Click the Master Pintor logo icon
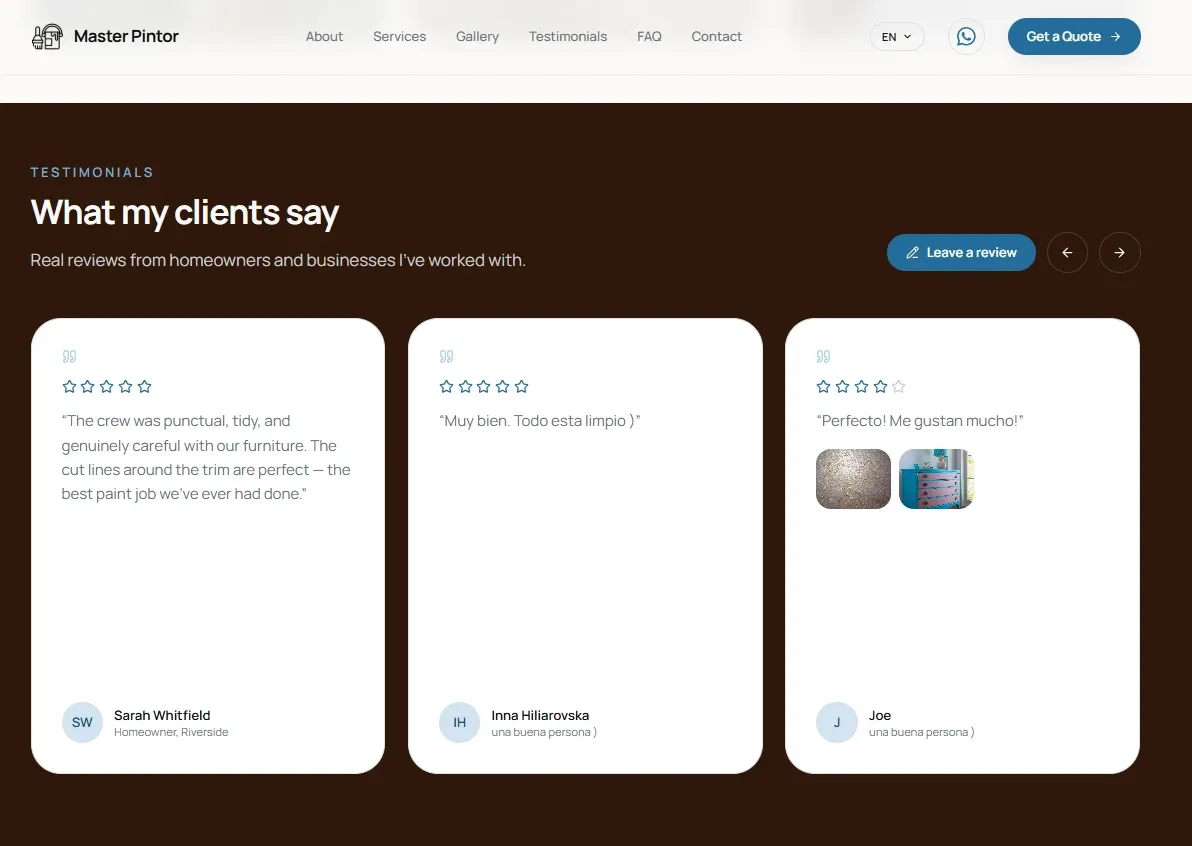The width and height of the screenshot is (1192, 846). (x=47, y=36)
